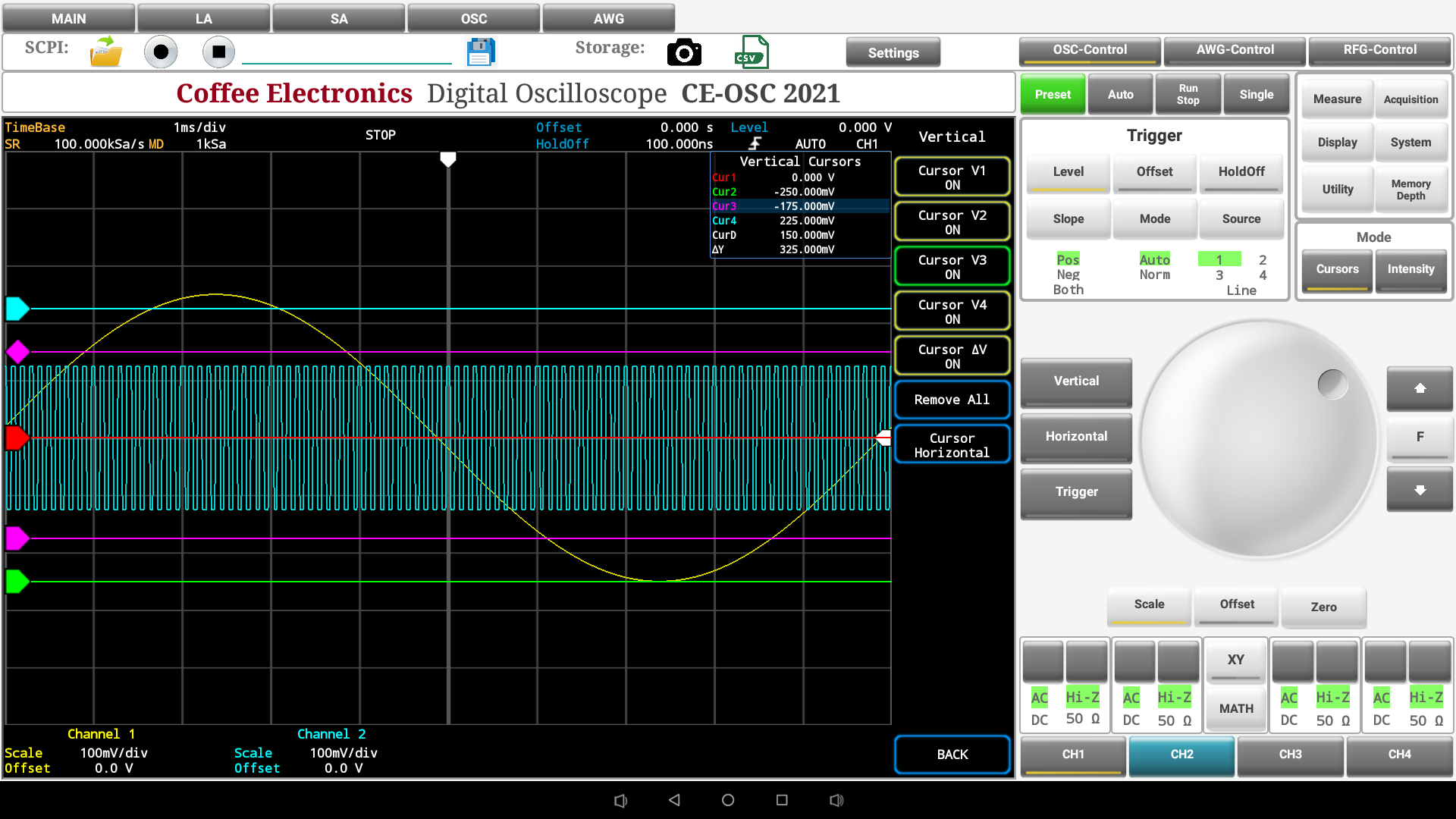
Task: Click the large rotary knob dial
Action: pos(1257,438)
